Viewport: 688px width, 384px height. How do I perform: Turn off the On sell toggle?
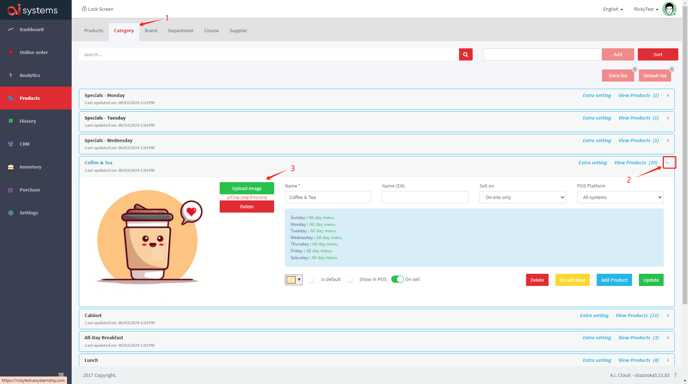(397, 279)
